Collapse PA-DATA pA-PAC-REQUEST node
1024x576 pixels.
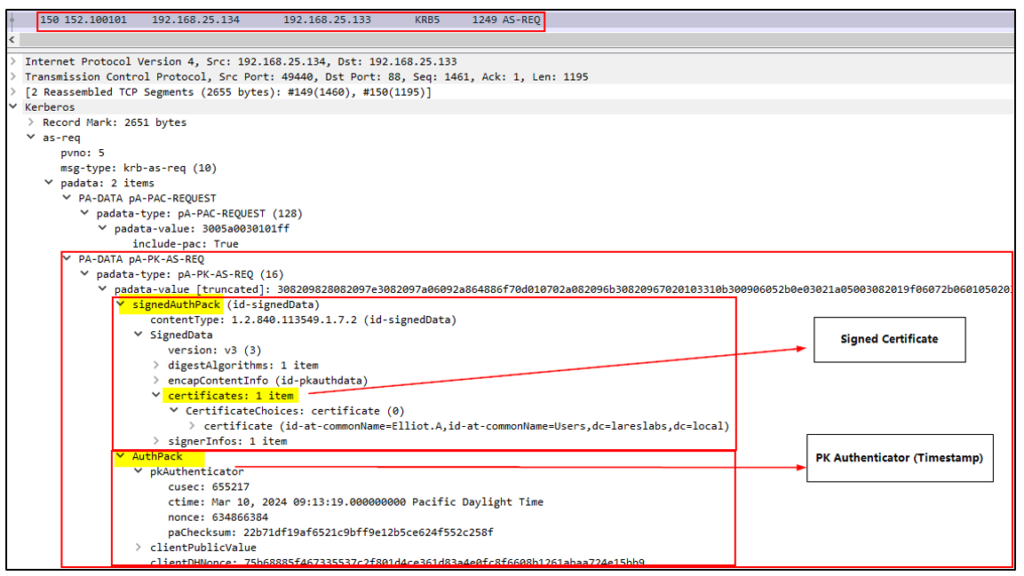[x=67, y=198]
